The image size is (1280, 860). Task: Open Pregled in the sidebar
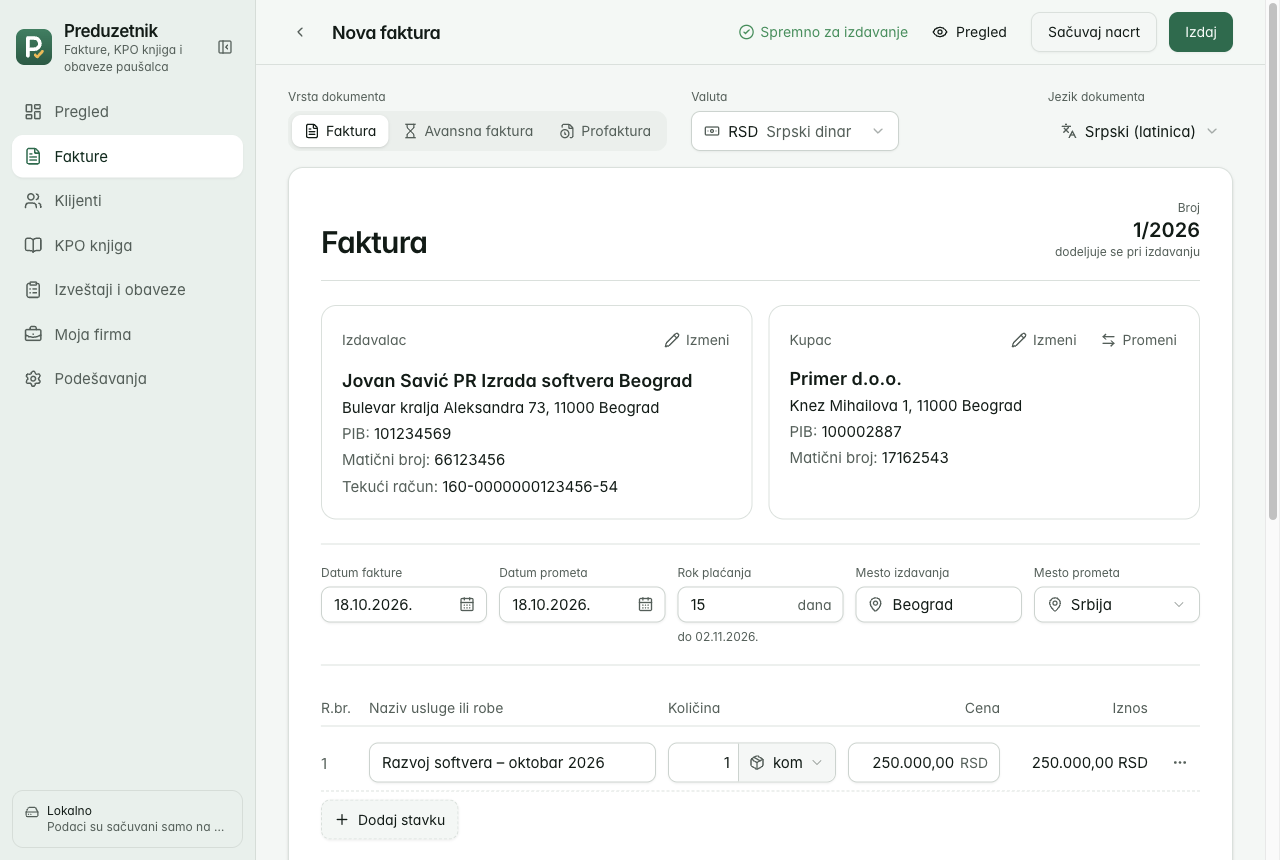click(127, 111)
